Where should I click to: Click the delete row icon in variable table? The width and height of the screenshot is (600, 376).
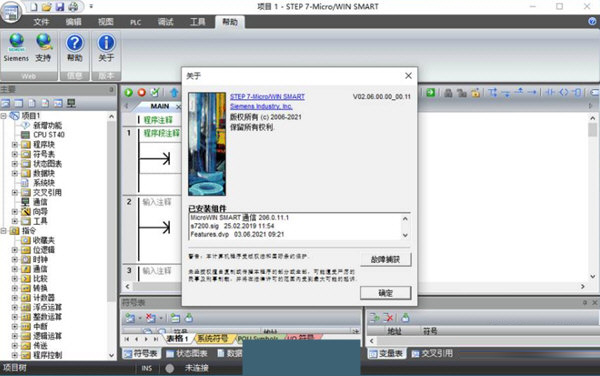[x=388, y=317]
